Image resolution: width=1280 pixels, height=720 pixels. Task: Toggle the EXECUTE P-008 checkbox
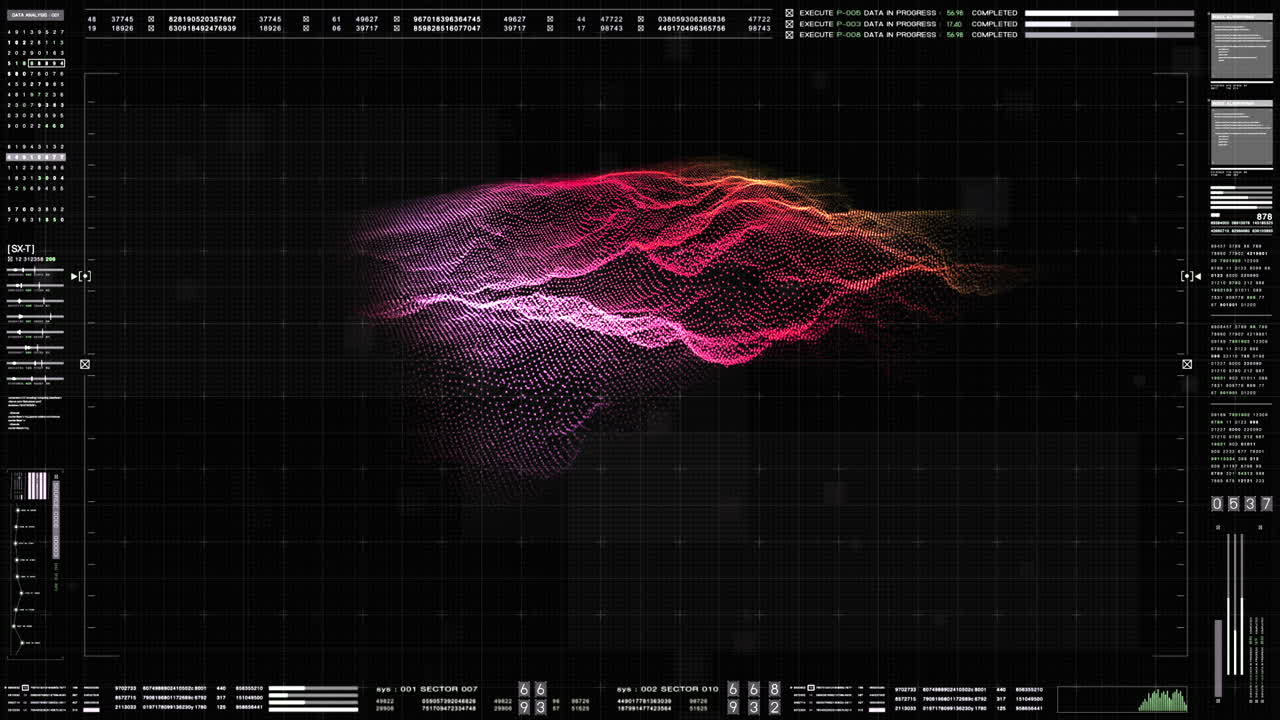click(x=789, y=34)
